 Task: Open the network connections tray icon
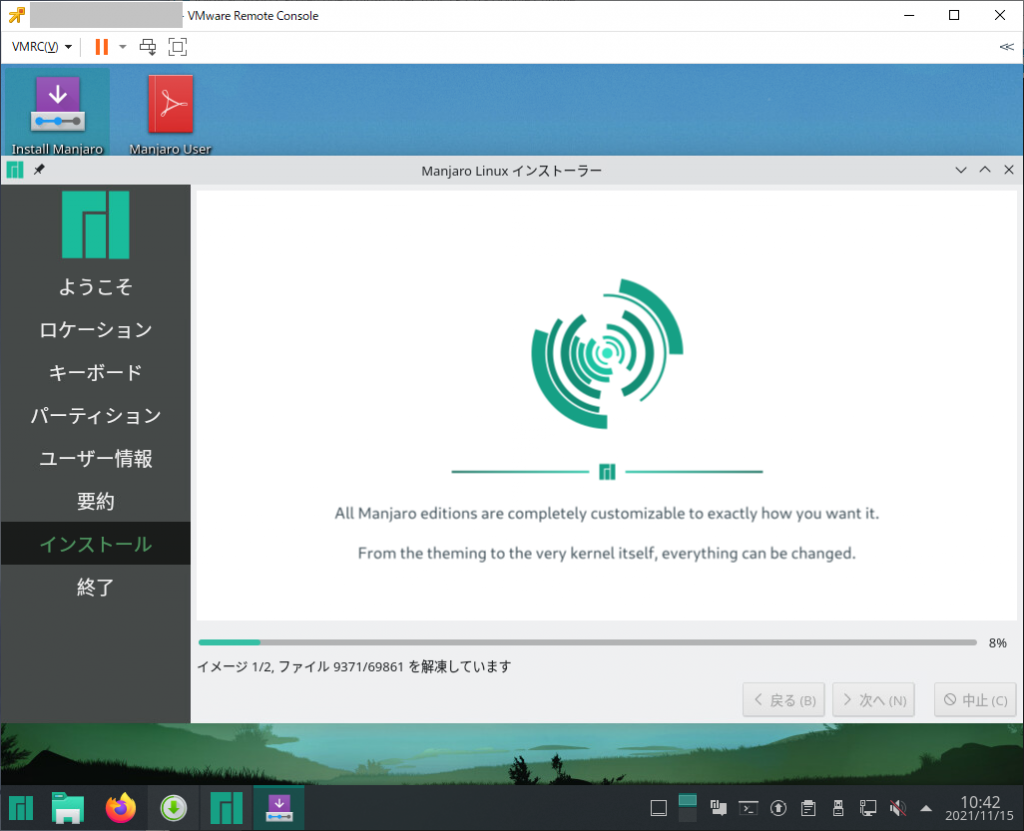(x=868, y=808)
